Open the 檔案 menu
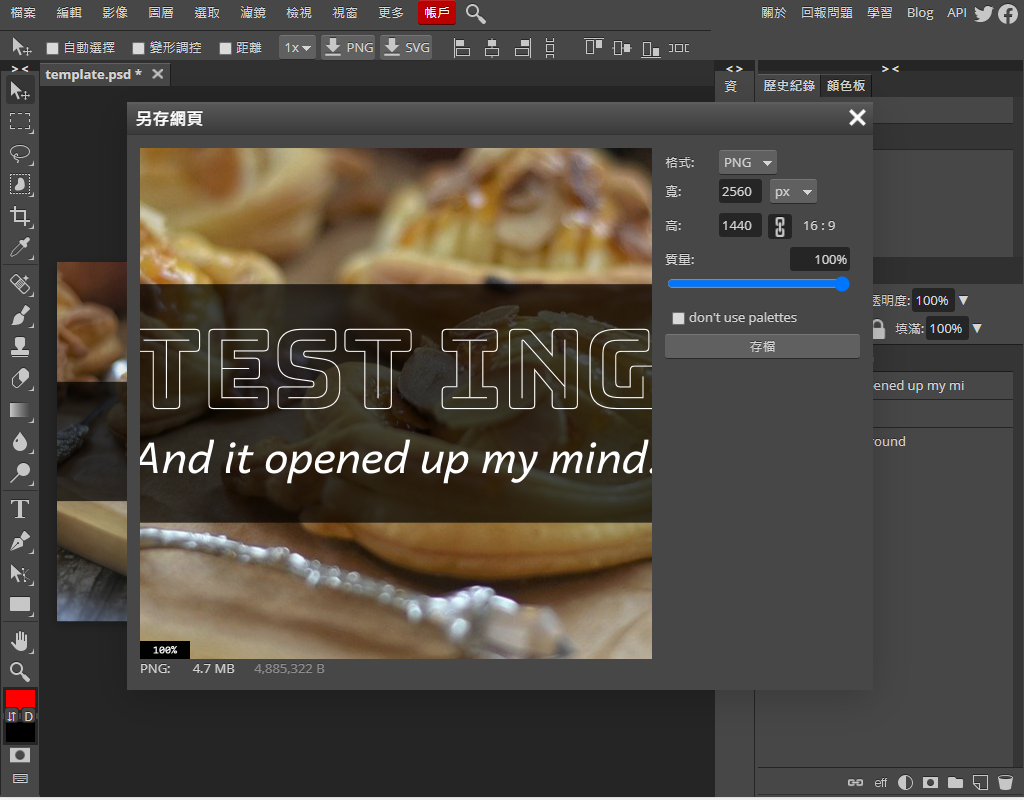1024x800 pixels. pyautogui.click(x=23, y=13)
